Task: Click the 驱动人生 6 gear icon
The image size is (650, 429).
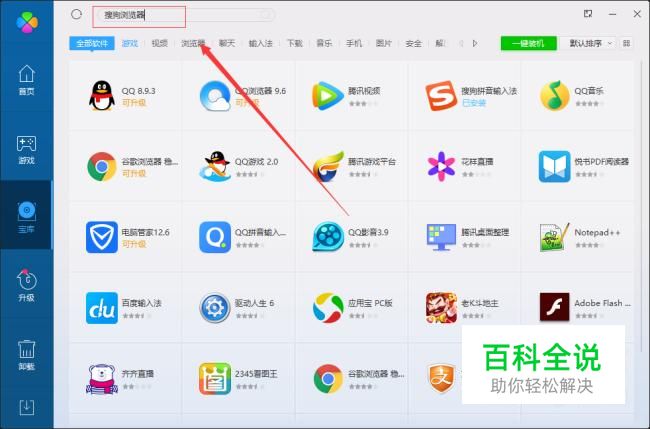Action: tap(215, 308)
